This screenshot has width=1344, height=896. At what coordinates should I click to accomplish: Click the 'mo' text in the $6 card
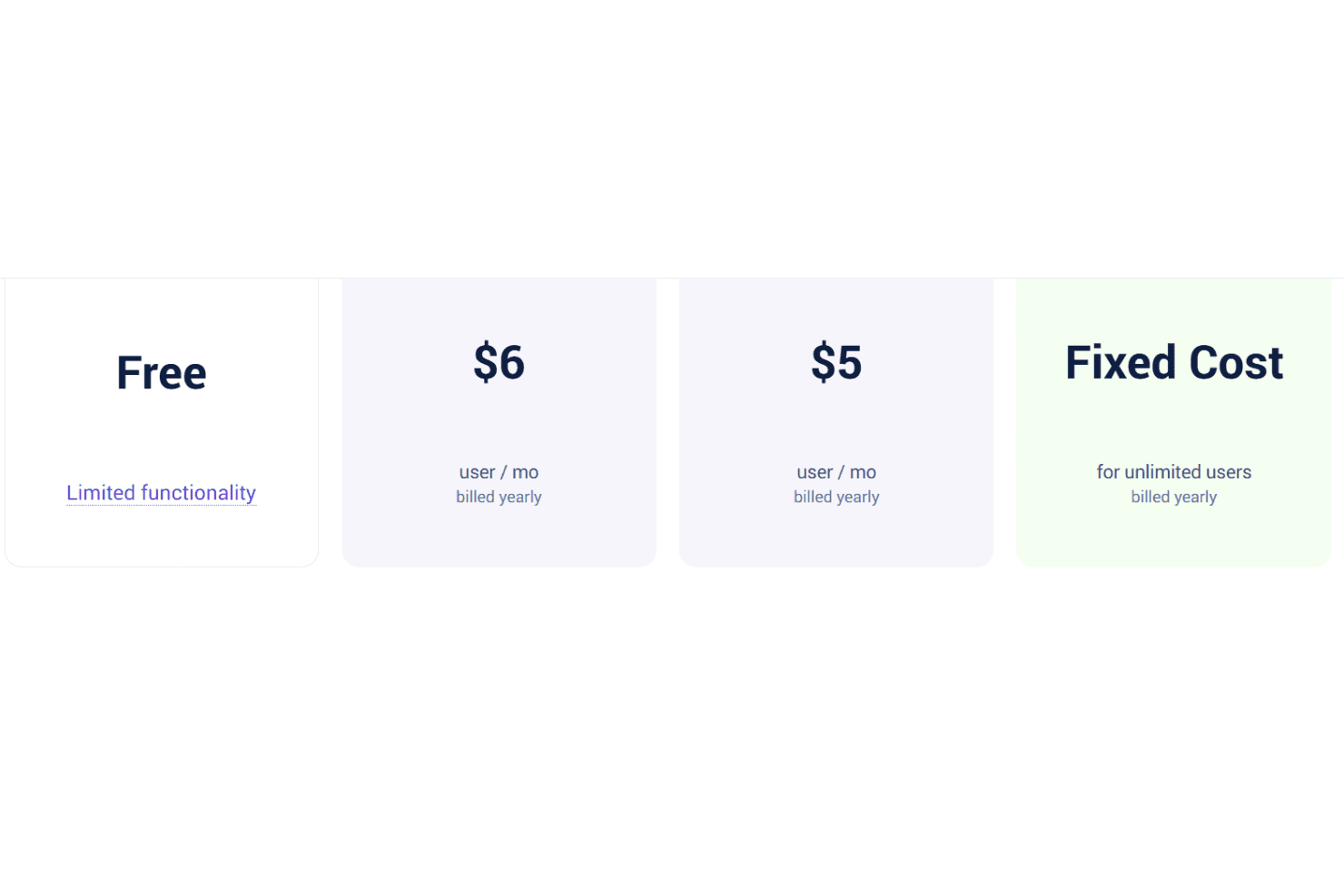coord(526,472)
